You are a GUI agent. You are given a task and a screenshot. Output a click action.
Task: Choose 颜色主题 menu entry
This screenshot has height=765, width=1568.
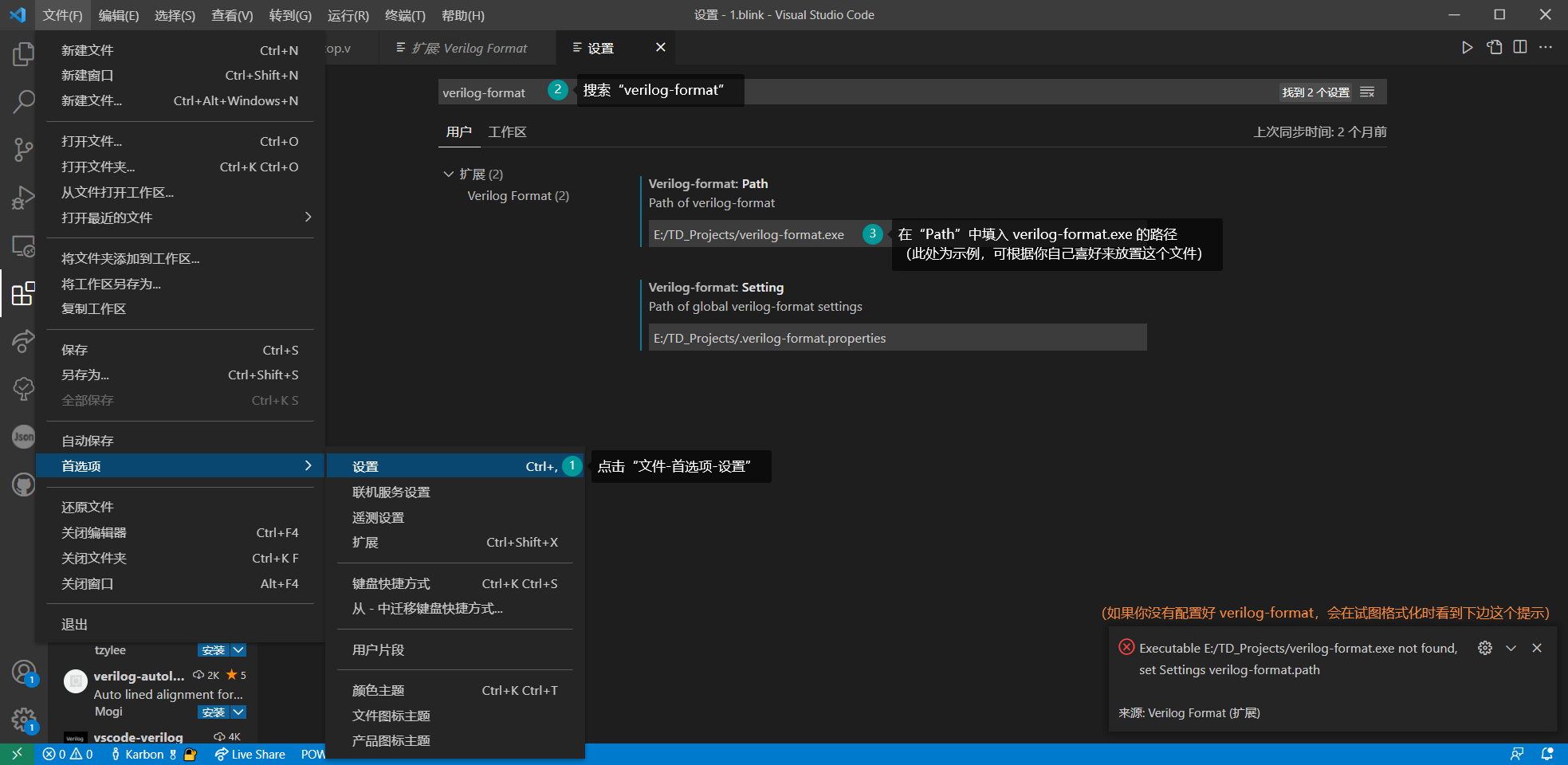coord(455,690)
